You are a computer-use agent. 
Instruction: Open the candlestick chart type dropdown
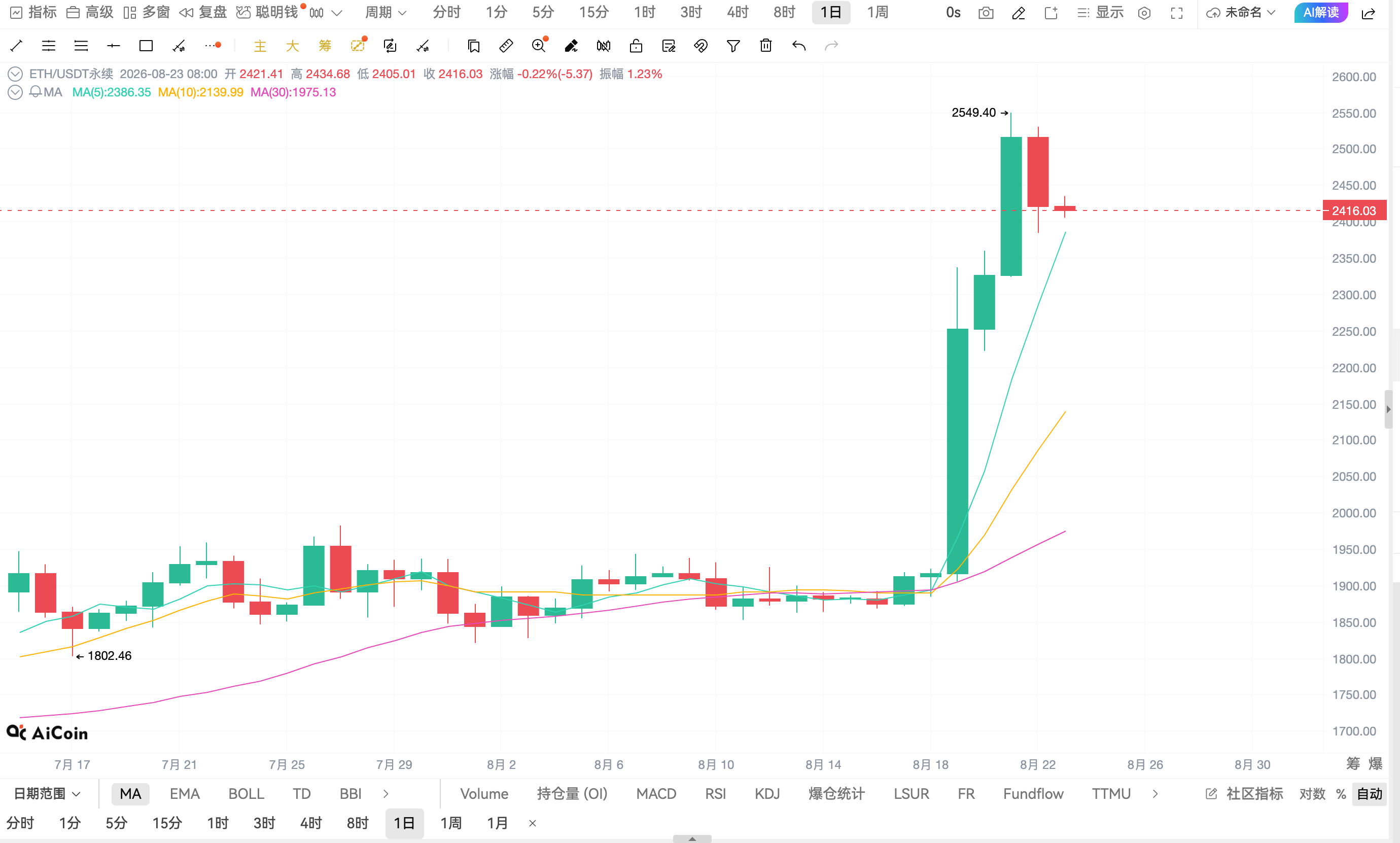(x=326, y=13)
